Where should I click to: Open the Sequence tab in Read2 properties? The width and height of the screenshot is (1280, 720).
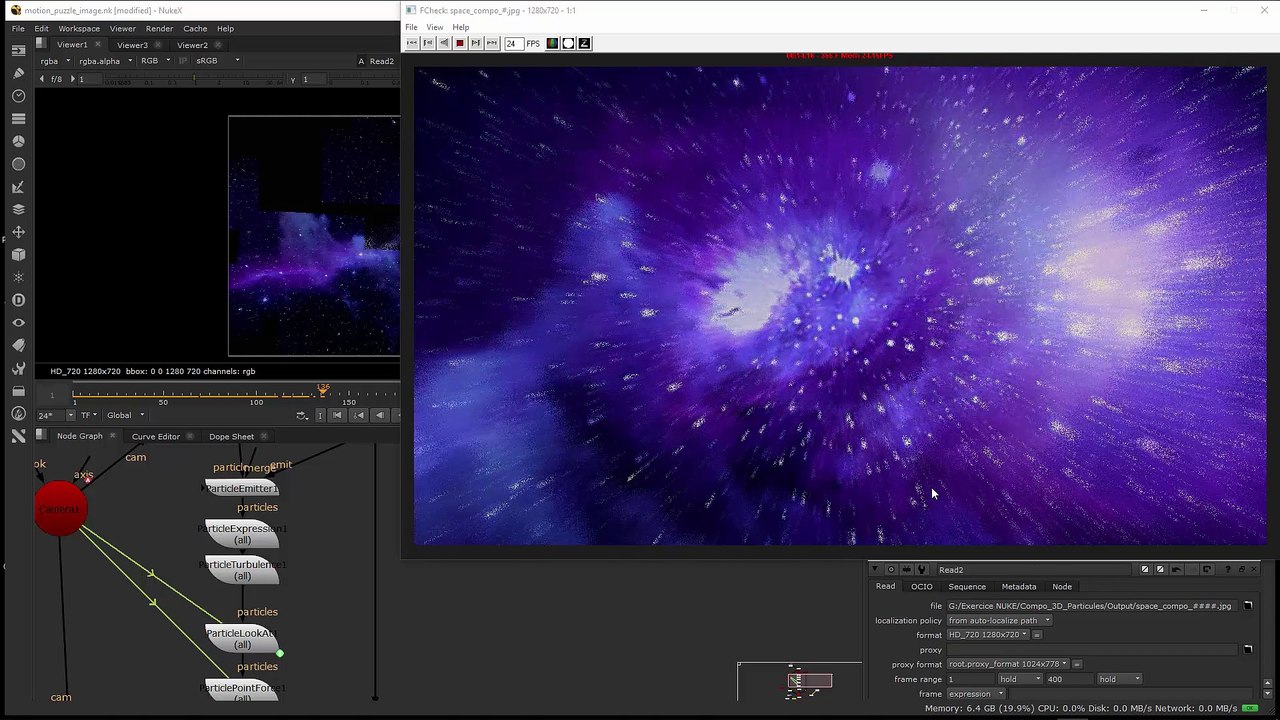[x=967, y=587]
